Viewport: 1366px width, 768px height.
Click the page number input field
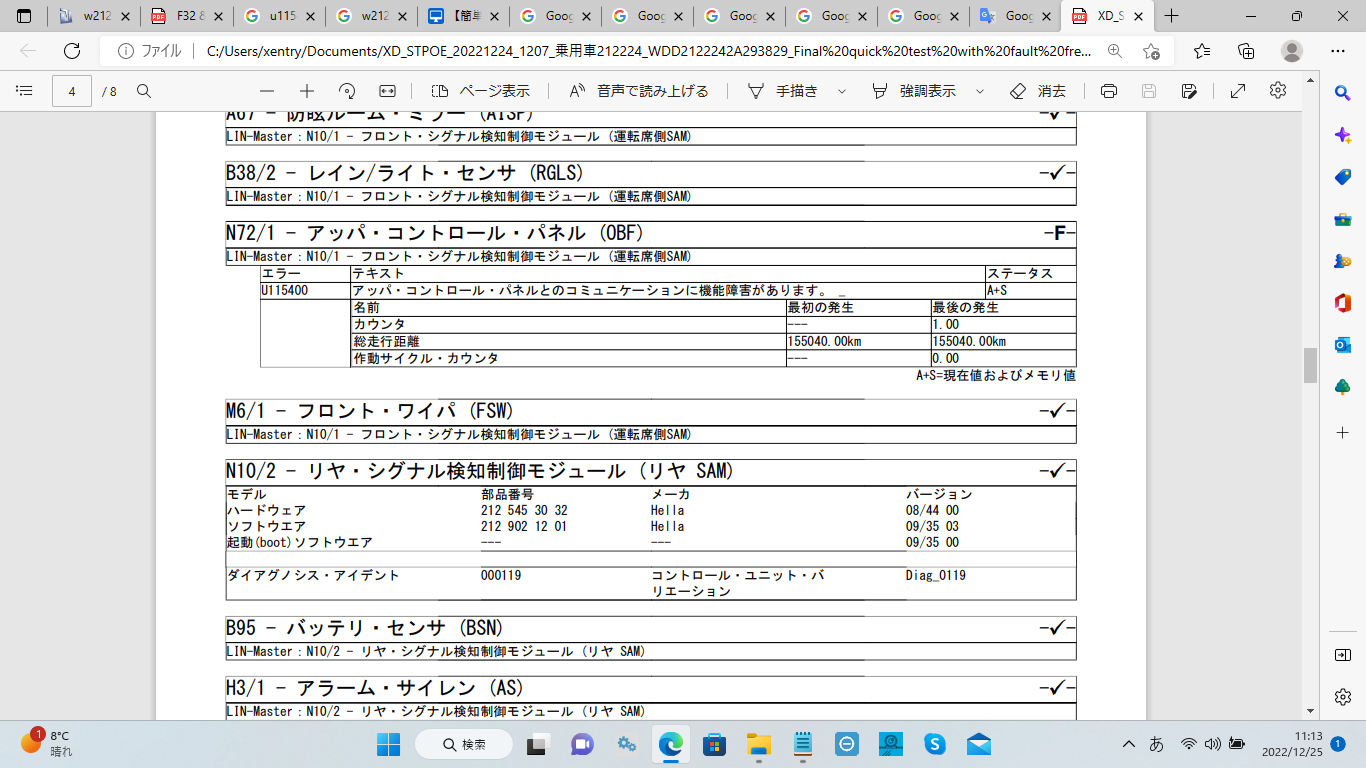point(72,91)
